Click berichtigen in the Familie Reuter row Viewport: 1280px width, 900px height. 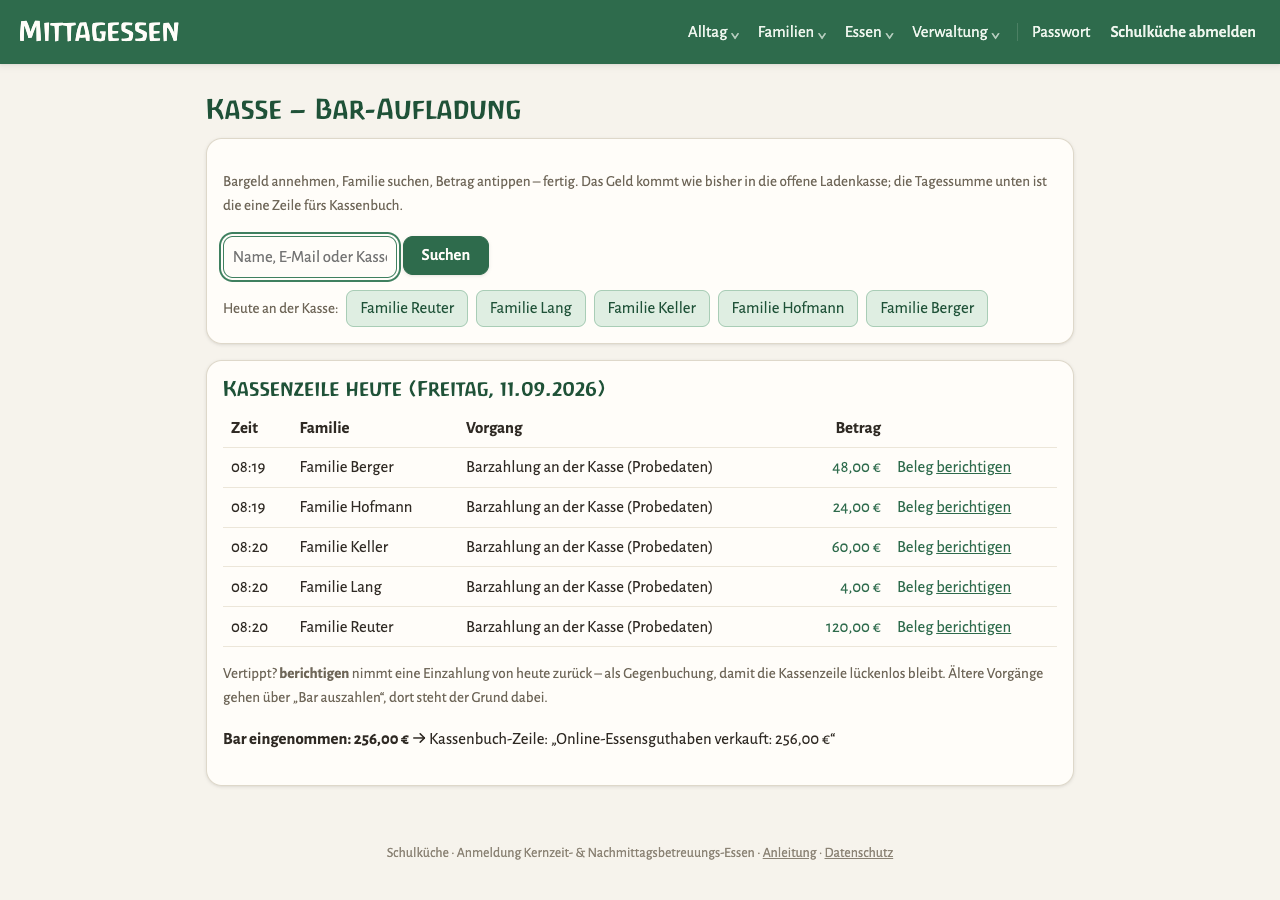[x=974, y=627]
